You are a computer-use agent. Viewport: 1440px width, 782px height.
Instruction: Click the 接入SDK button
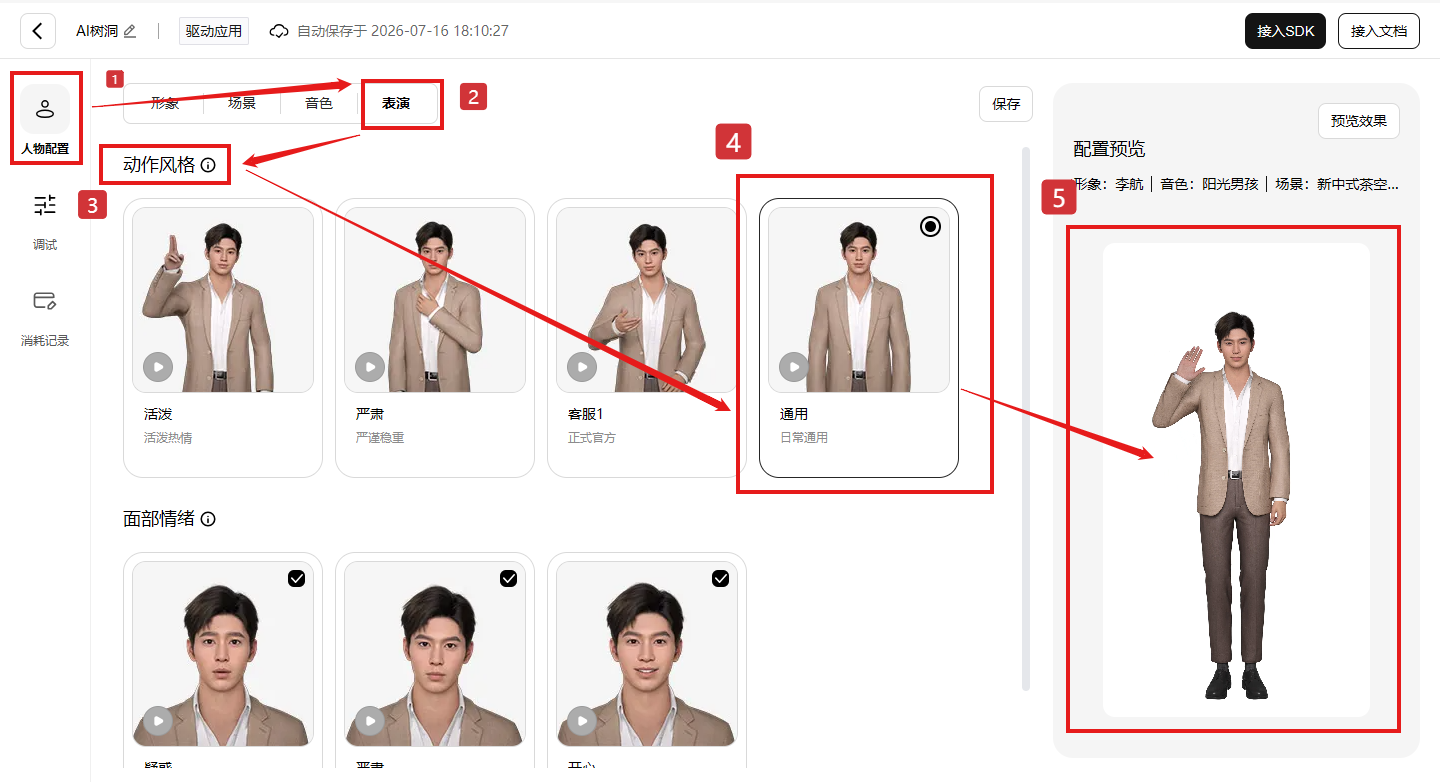[1285, 31]
